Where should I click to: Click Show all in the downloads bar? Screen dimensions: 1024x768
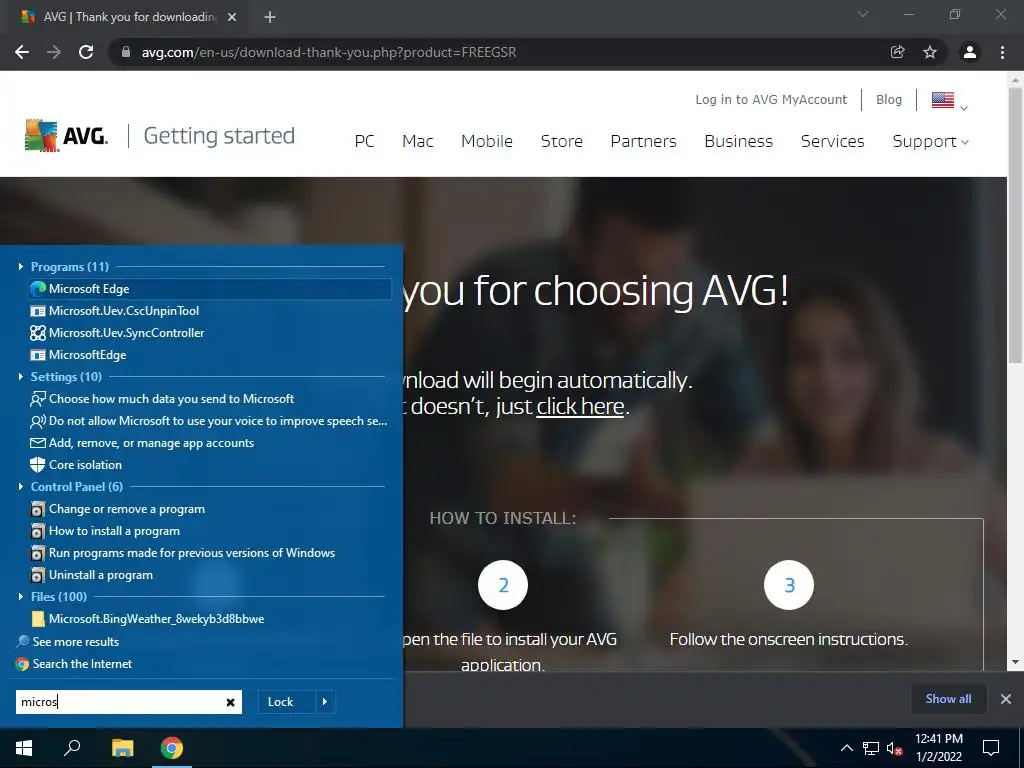pos(948,699)
